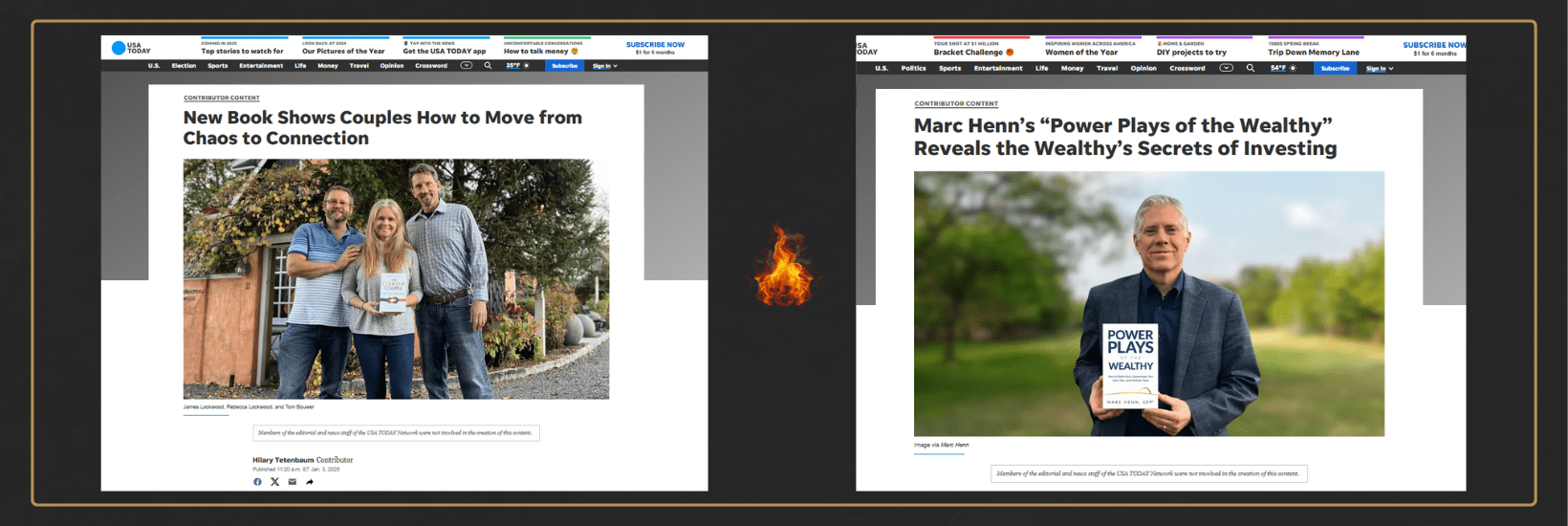
Task: Click USA TODAY logo on left page
Action: (131, 48)
